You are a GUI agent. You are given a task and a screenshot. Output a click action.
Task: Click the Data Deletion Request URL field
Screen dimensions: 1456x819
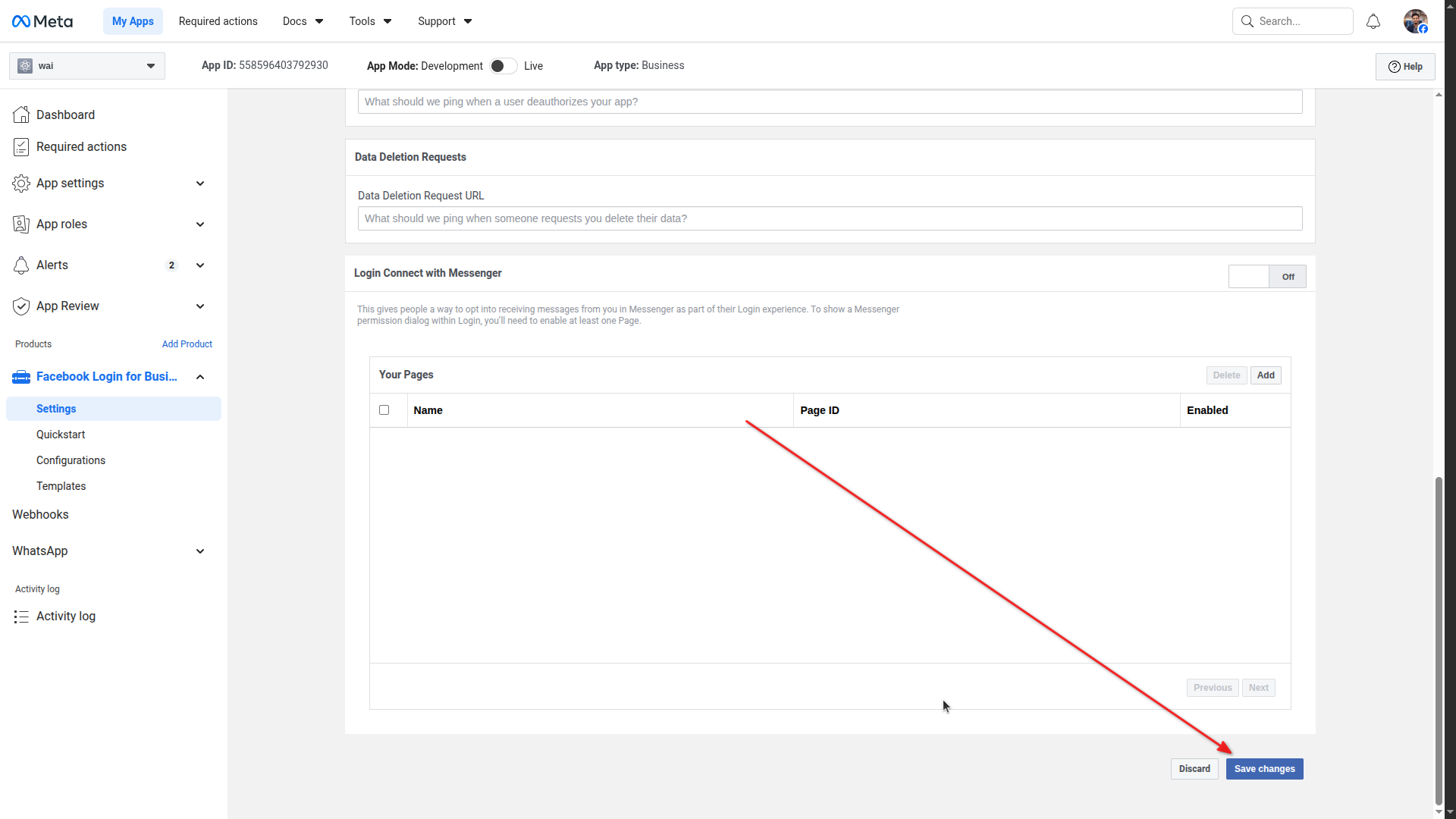tap(830, 218)
